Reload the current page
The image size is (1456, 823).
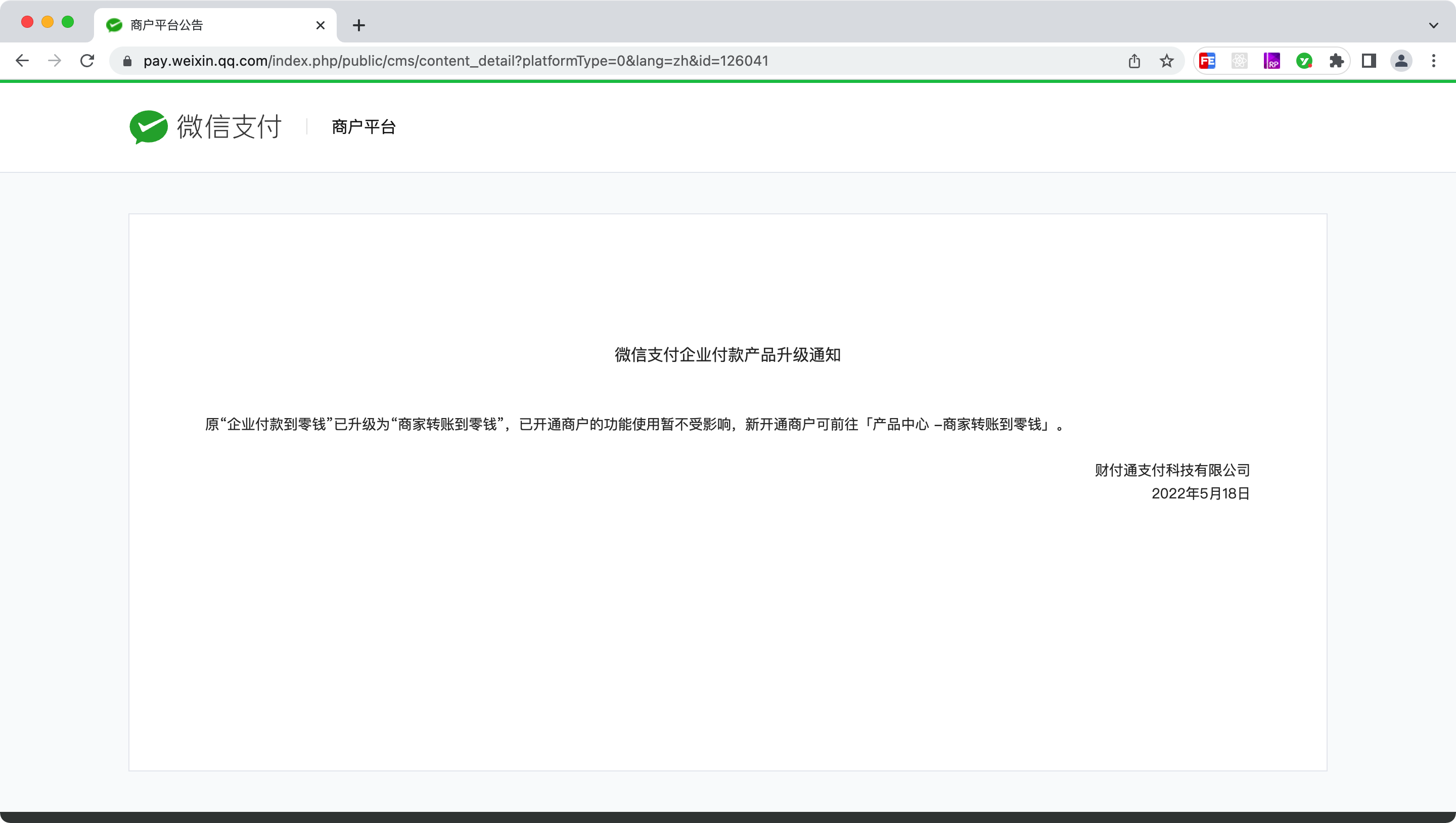pos(87,61)
